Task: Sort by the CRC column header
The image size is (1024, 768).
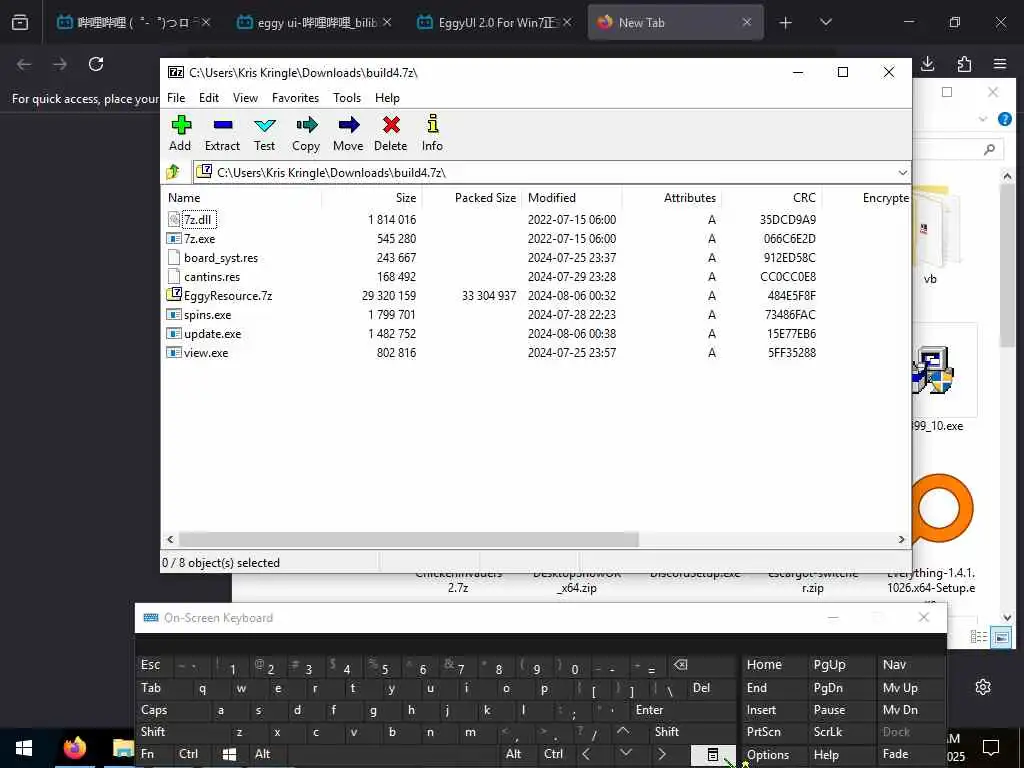Action: 771,198
